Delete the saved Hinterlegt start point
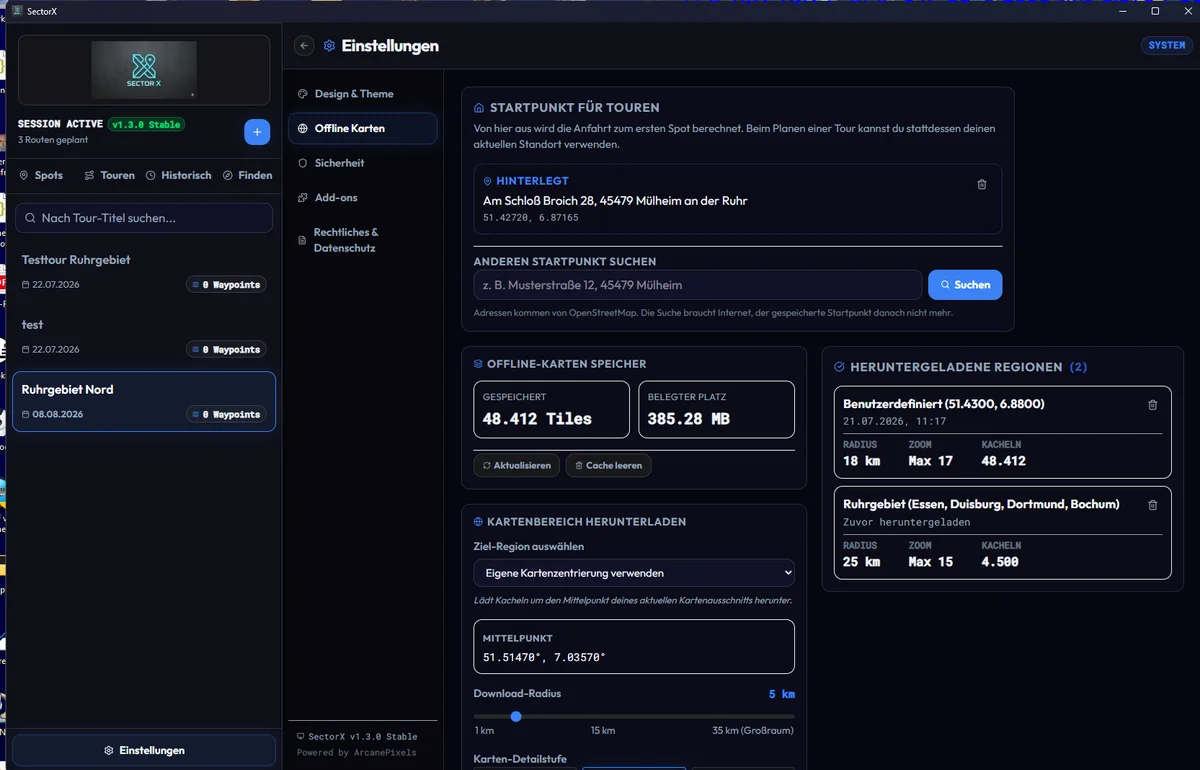 pyautogui.click(x=981, y=184)
